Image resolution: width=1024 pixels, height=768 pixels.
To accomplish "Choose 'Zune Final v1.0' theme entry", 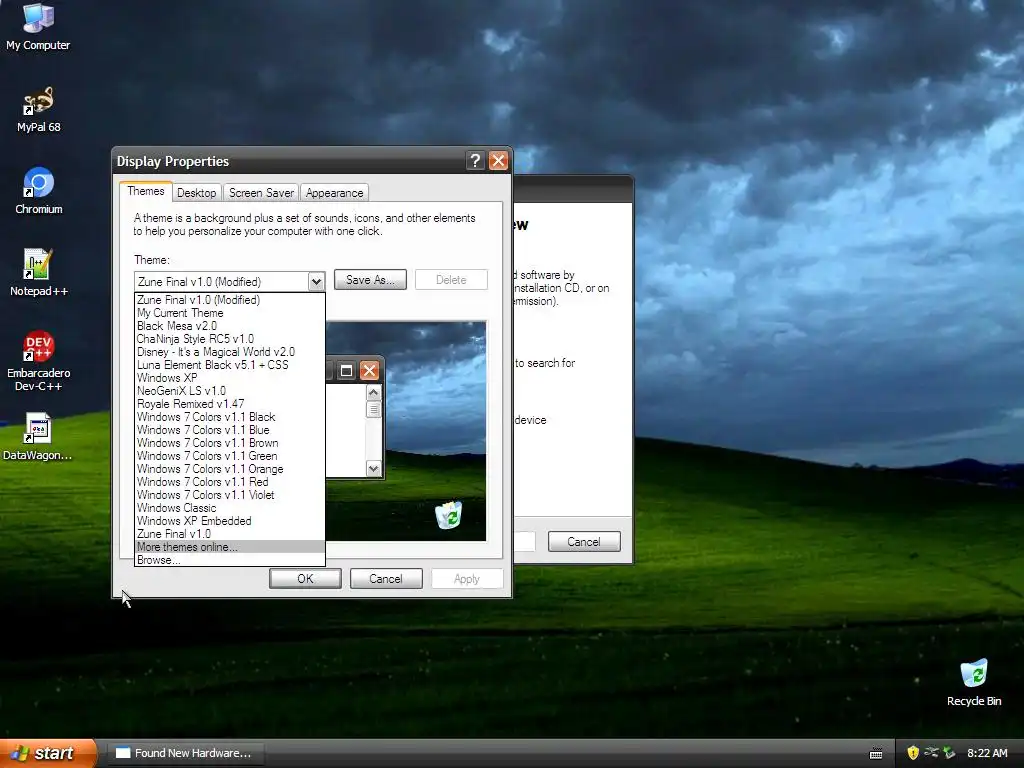I will tap(229, 534).
